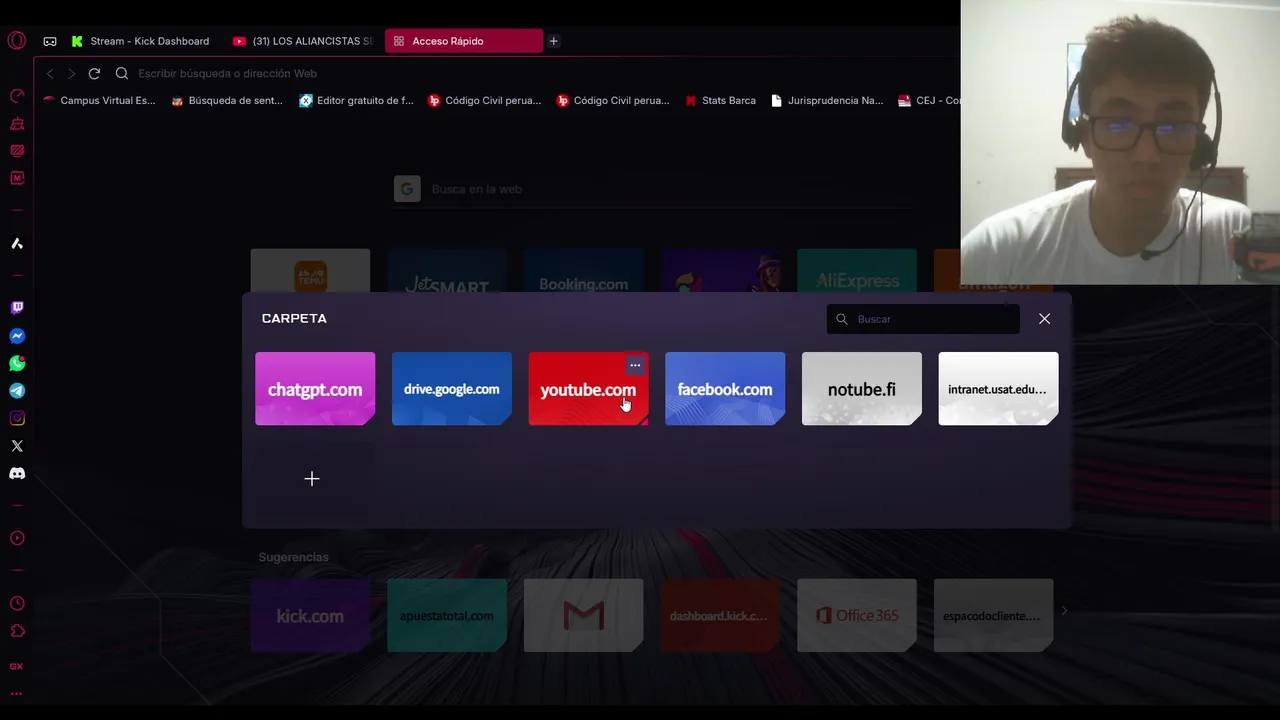Open youtube.com tile three-dots options
This screenshot has width=1280, height=720.
click(x=635, y=365)
